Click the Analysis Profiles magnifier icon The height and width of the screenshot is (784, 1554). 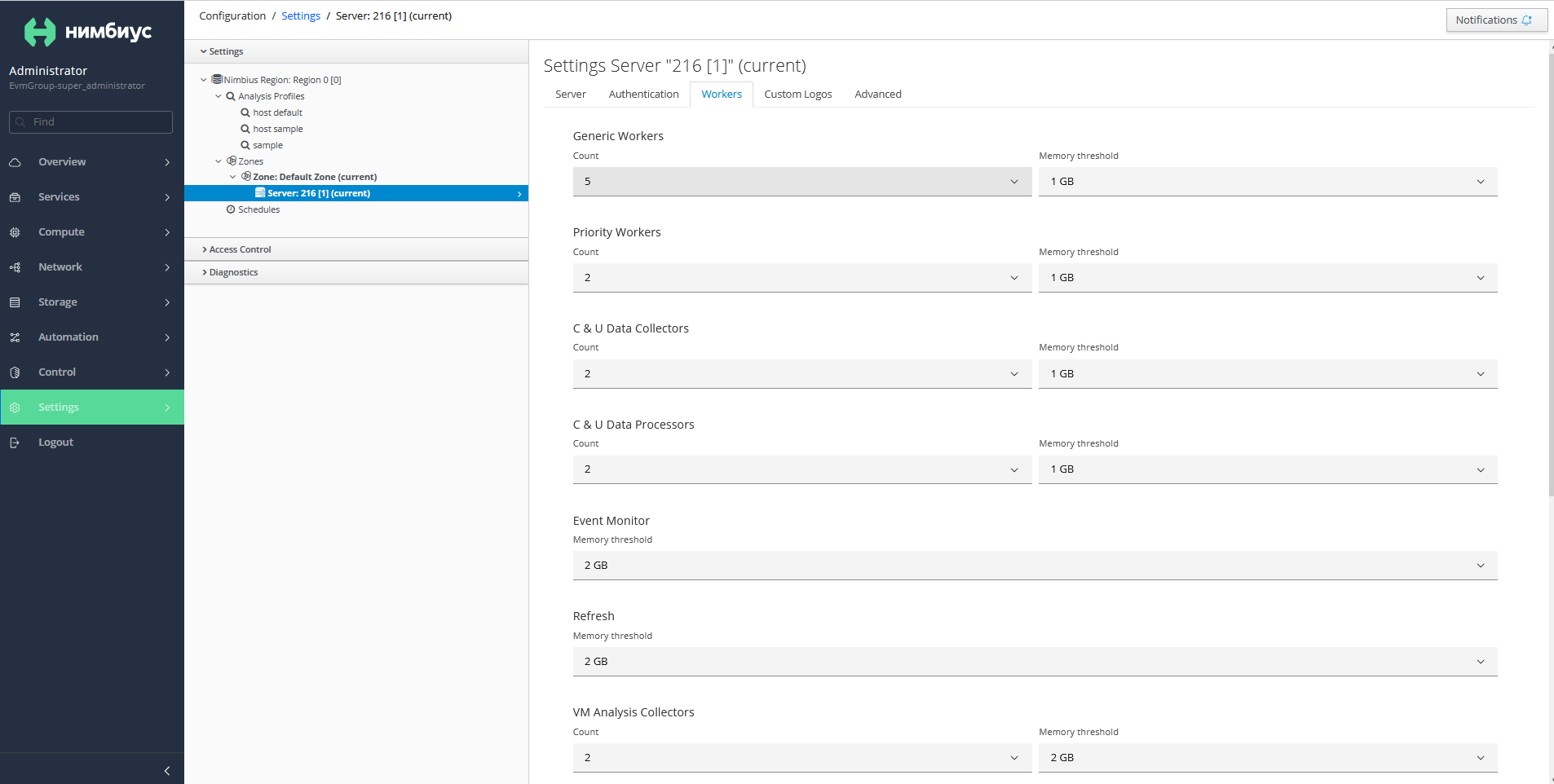[x=231, y=96]
